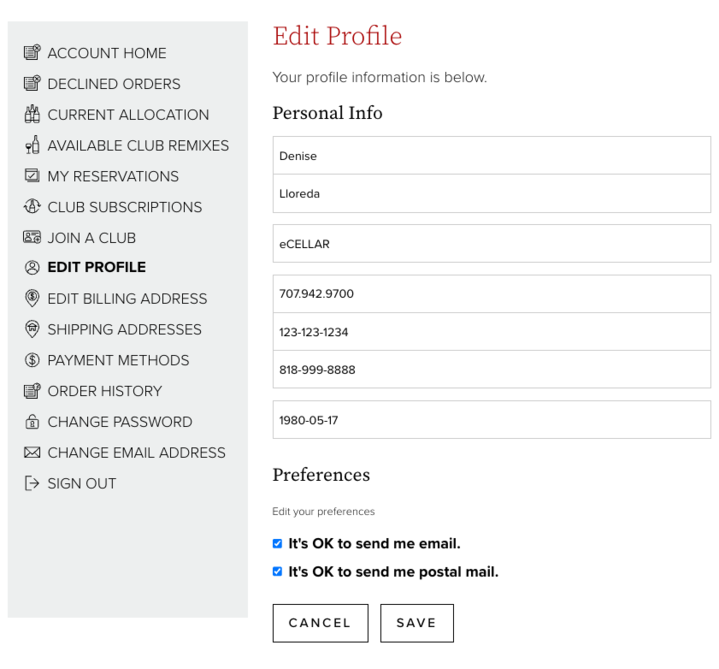The image size is (719, 669).
Task: Click the Sign Out arrow icon
Action: pos(32,483)
